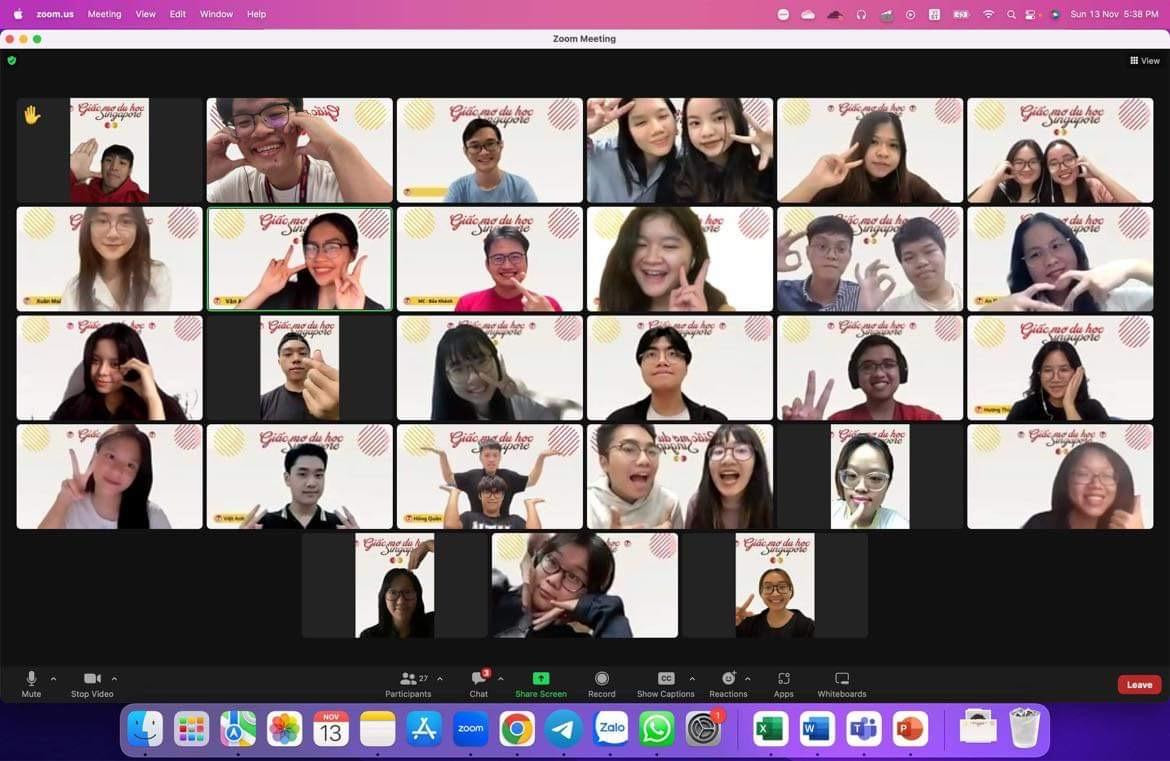The height and width of the screenshot is (761, 1170).
Task: Start sharing with Share Screen
Action: click(541, 684)
